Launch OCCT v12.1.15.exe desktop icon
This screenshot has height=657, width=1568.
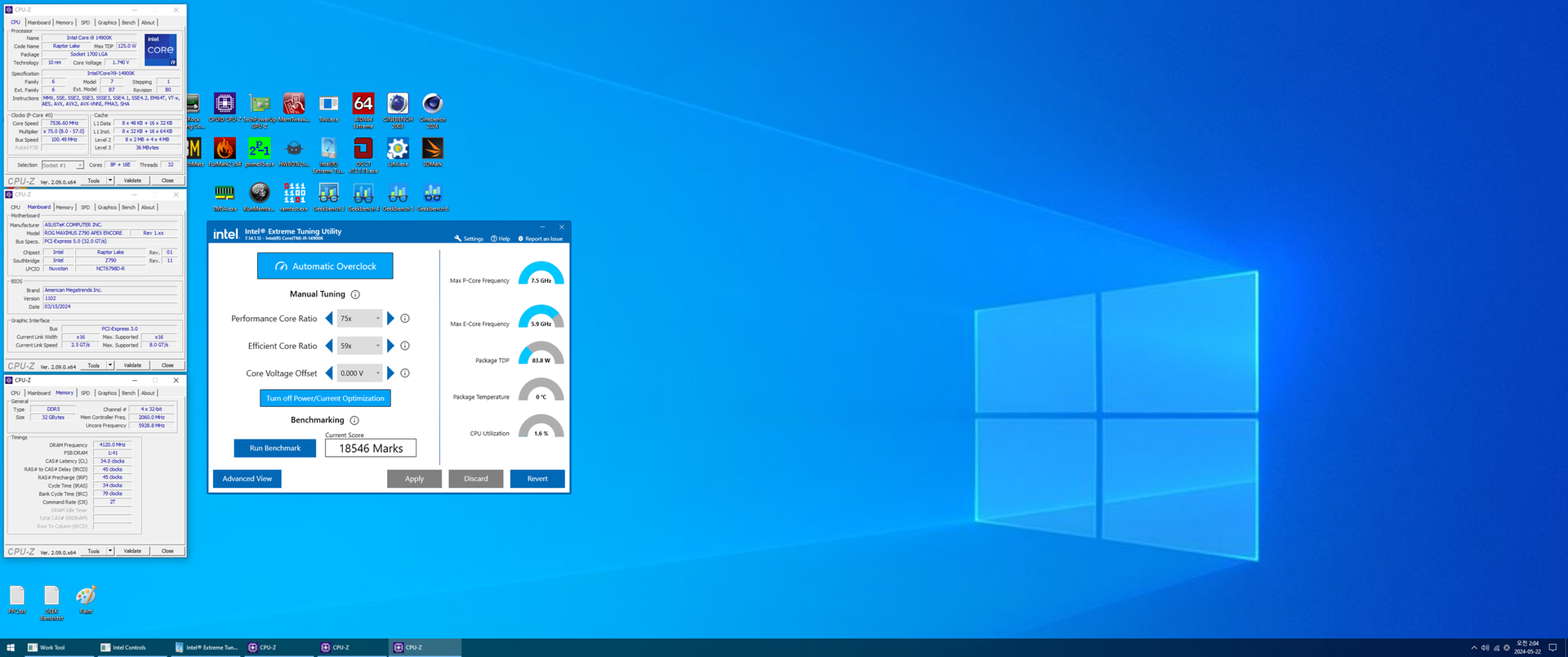[x=363, y=154]
